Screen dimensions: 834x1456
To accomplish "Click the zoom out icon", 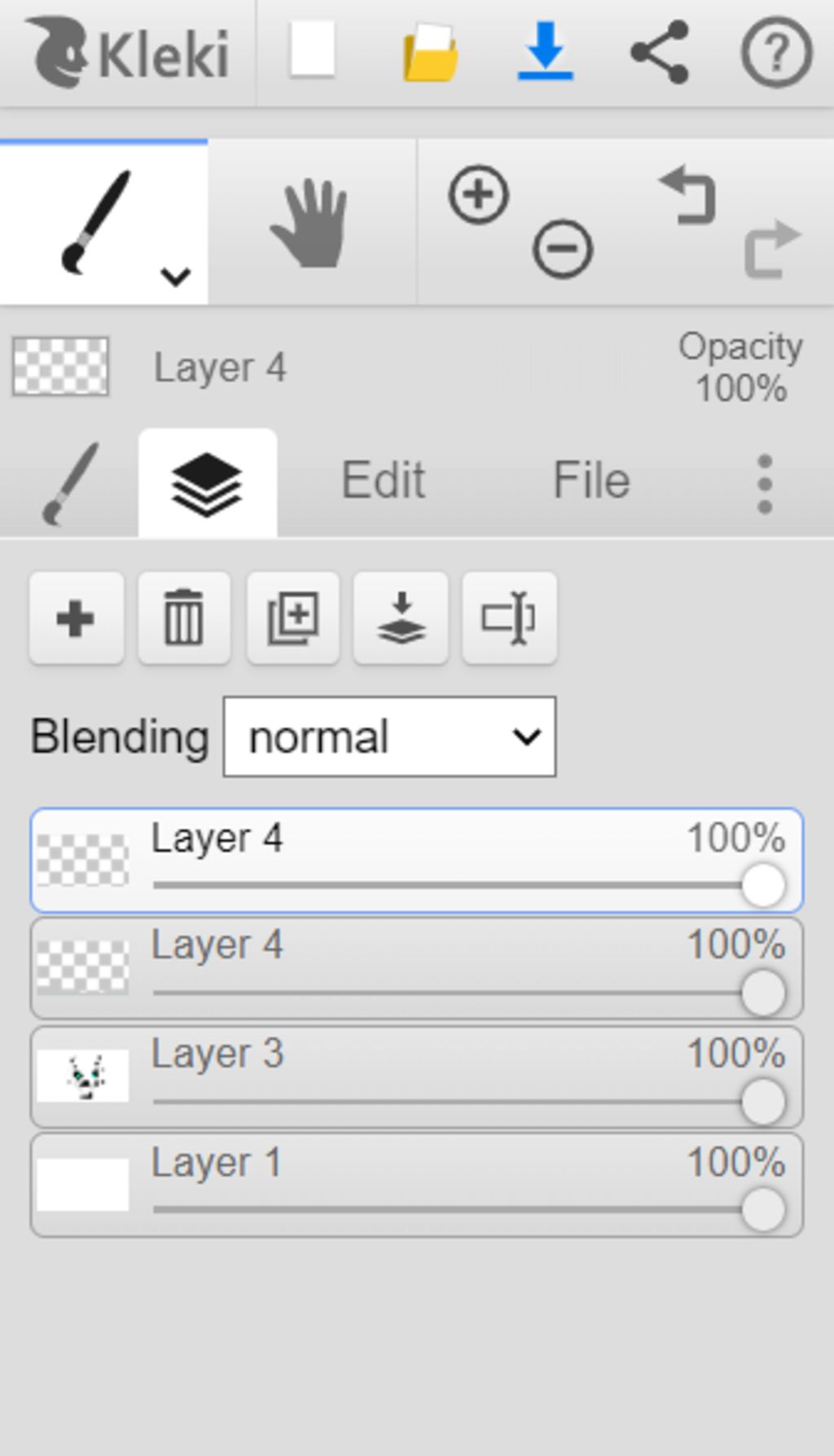I will pos(563,248).
